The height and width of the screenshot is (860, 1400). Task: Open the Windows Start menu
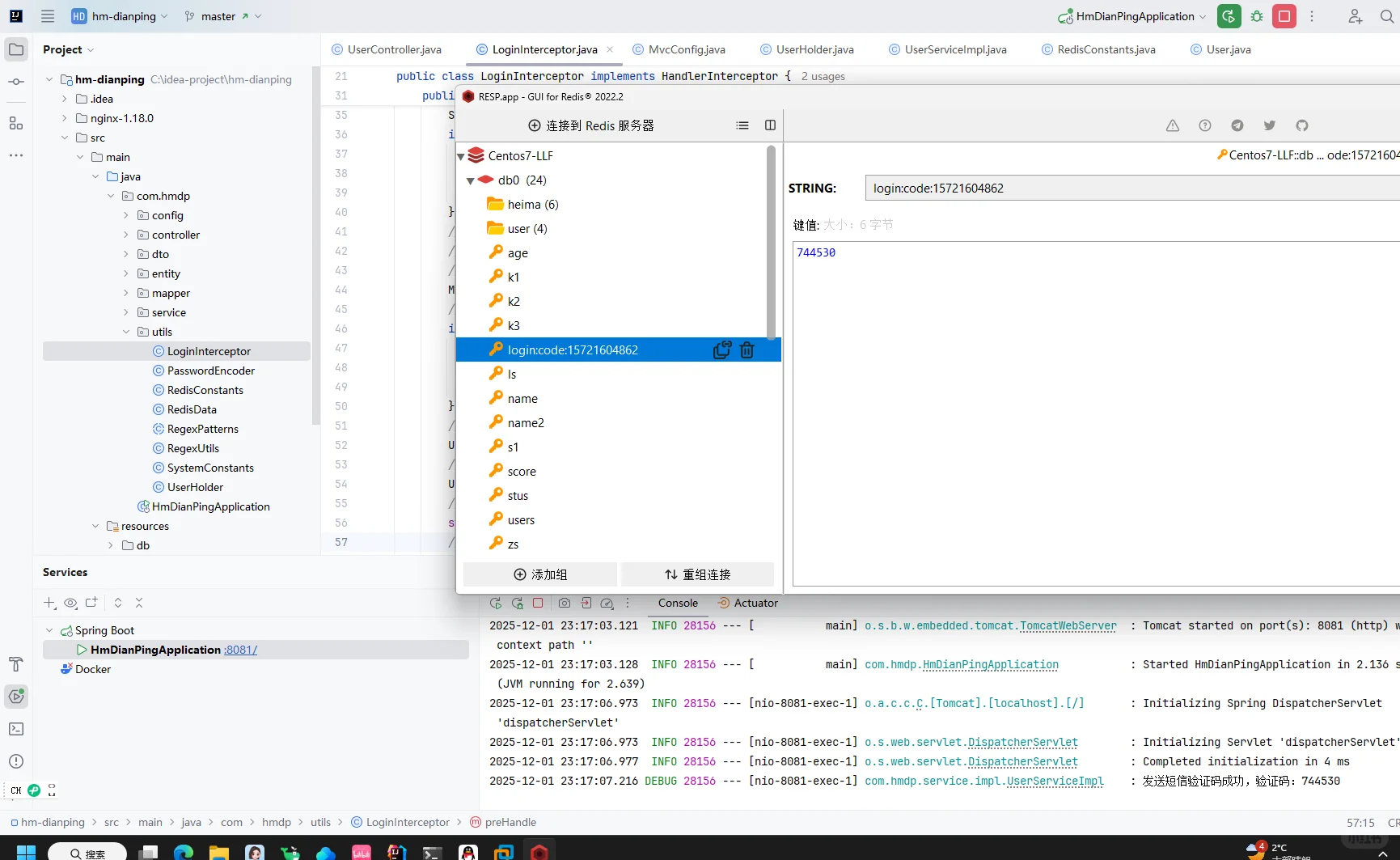(x=26, y=852)
